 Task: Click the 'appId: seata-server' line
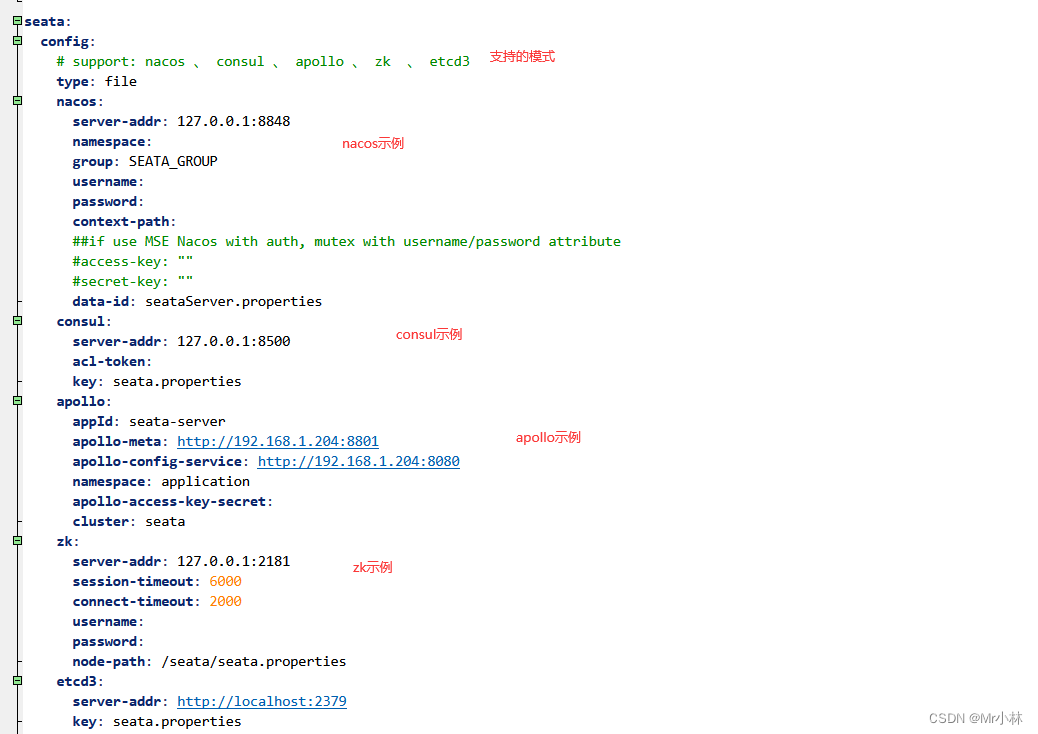[149, 422]
